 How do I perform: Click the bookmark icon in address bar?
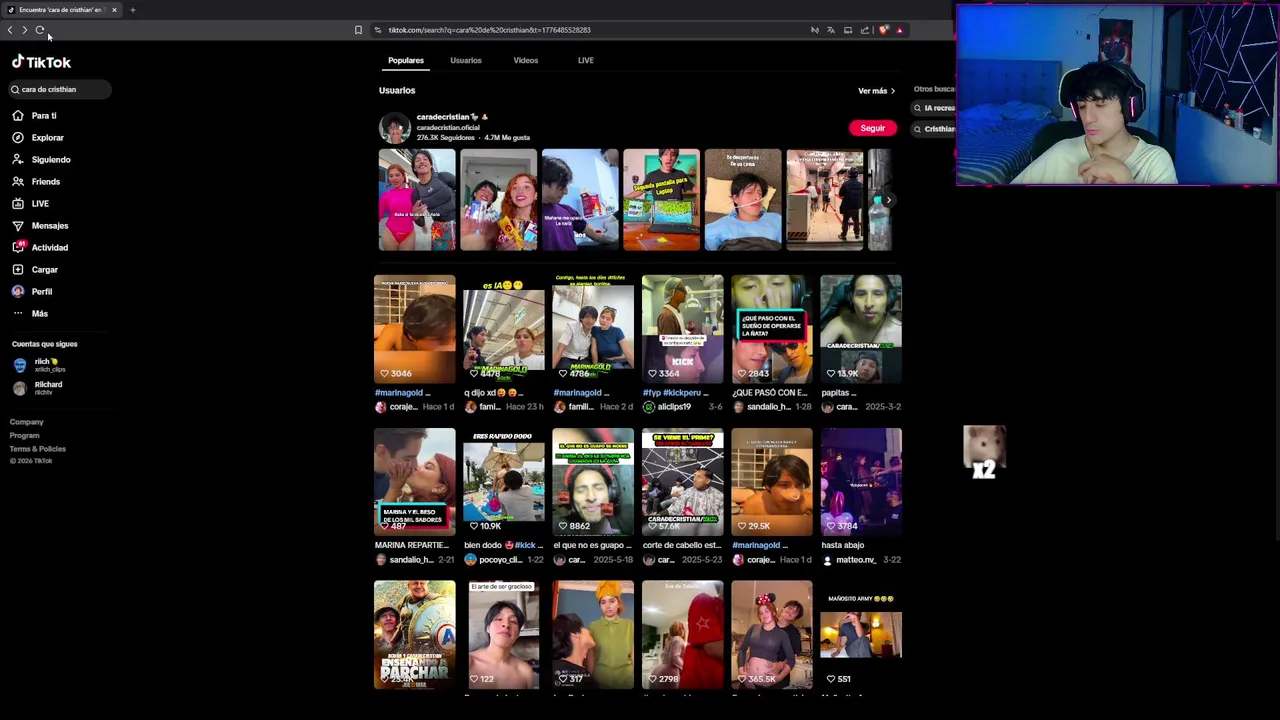(358, 30)
